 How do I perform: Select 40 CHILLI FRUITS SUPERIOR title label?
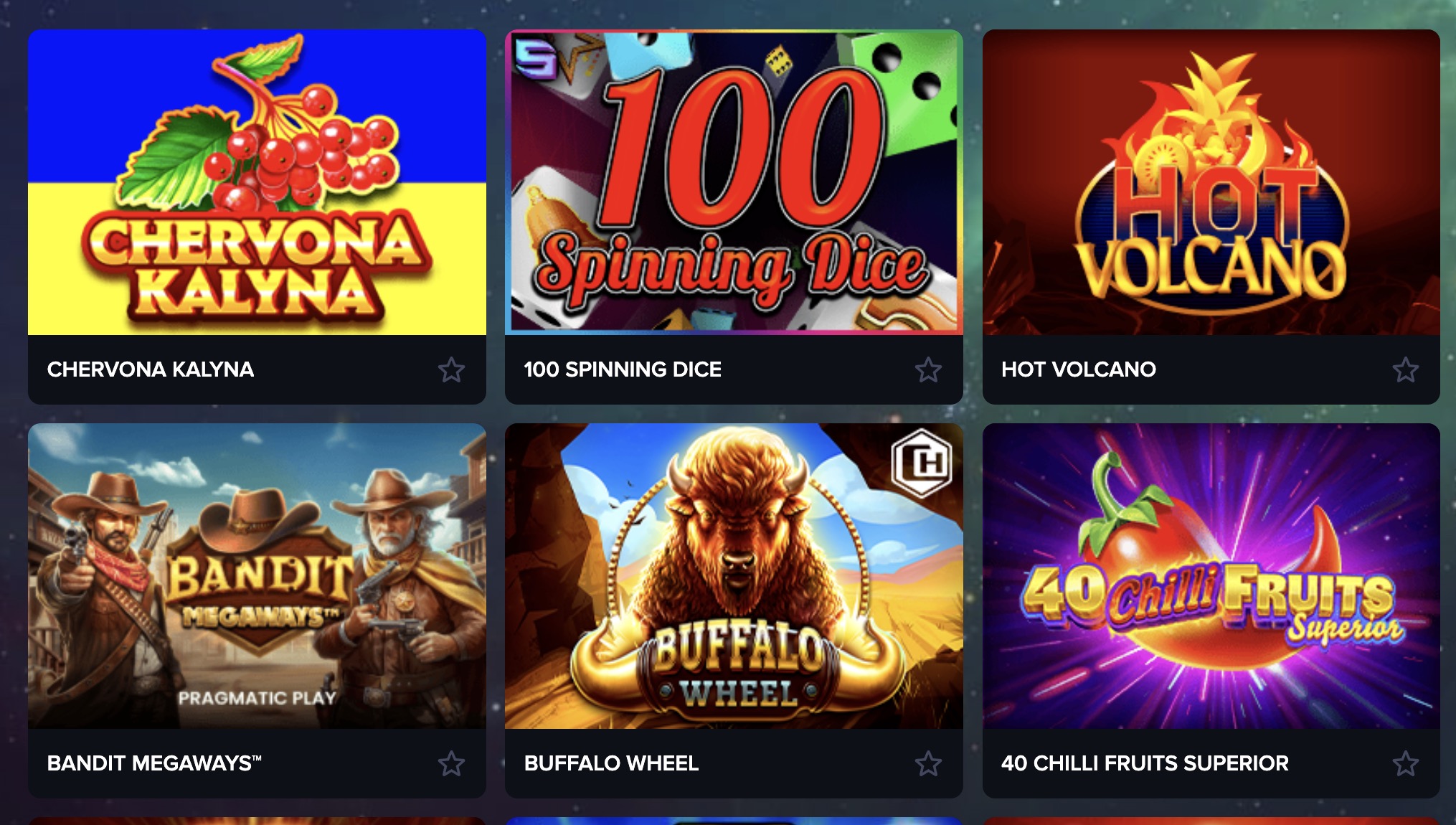1145,763
